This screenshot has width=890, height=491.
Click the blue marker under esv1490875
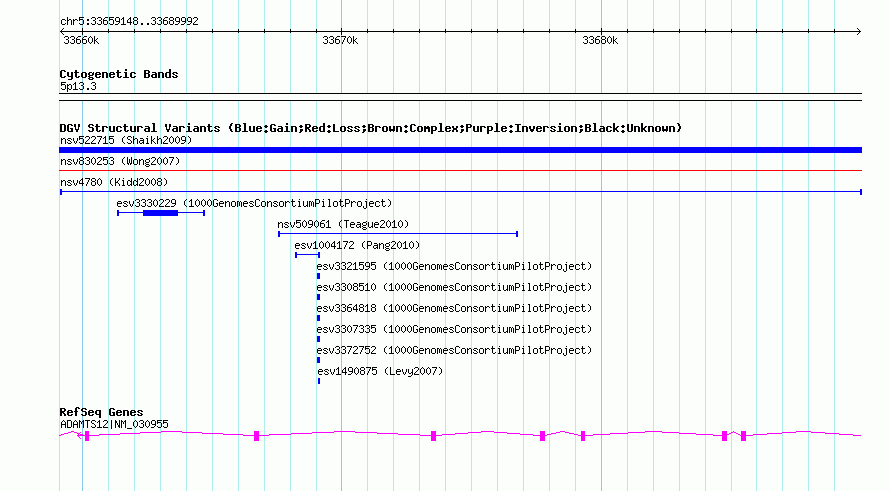(319, 381)
